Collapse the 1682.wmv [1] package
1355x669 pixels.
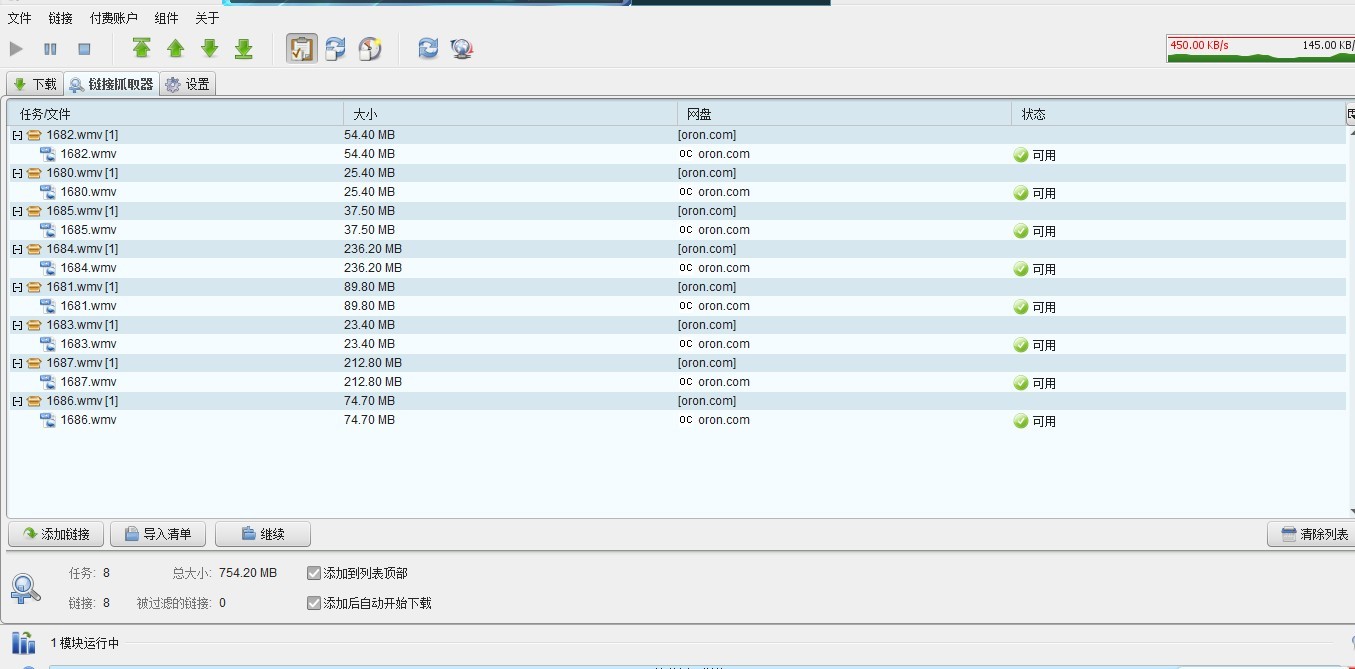tap(17, 135)
